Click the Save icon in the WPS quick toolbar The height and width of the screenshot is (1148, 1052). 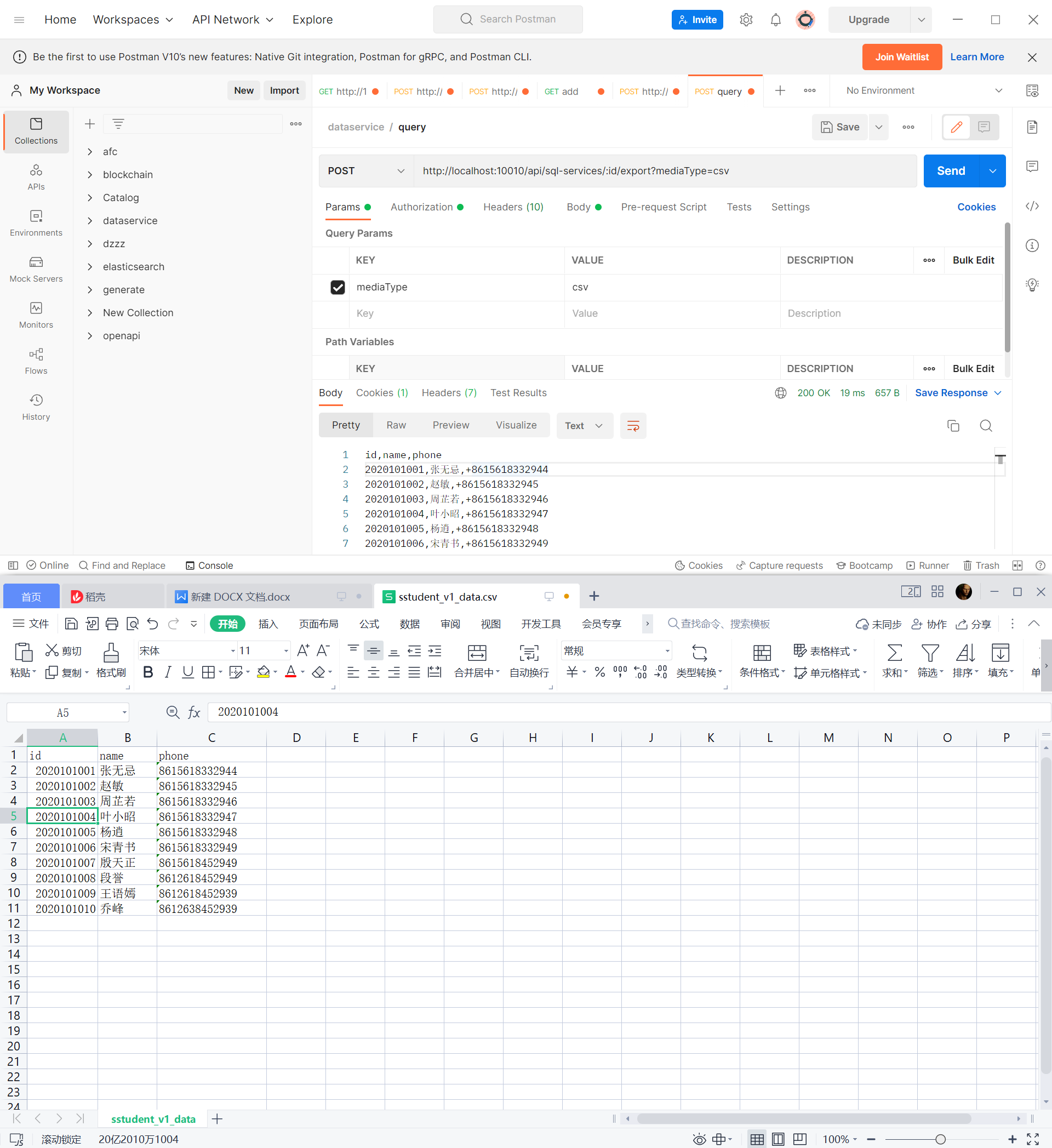tap(71, 624)
